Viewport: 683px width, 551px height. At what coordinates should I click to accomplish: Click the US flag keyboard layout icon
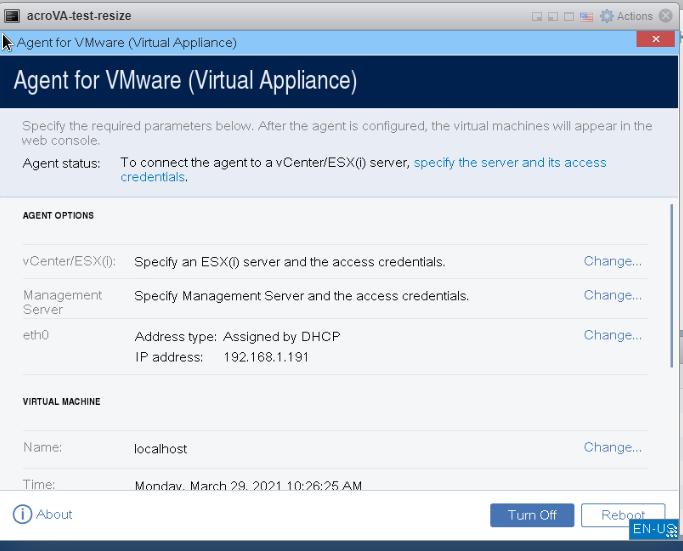(586, 17)
